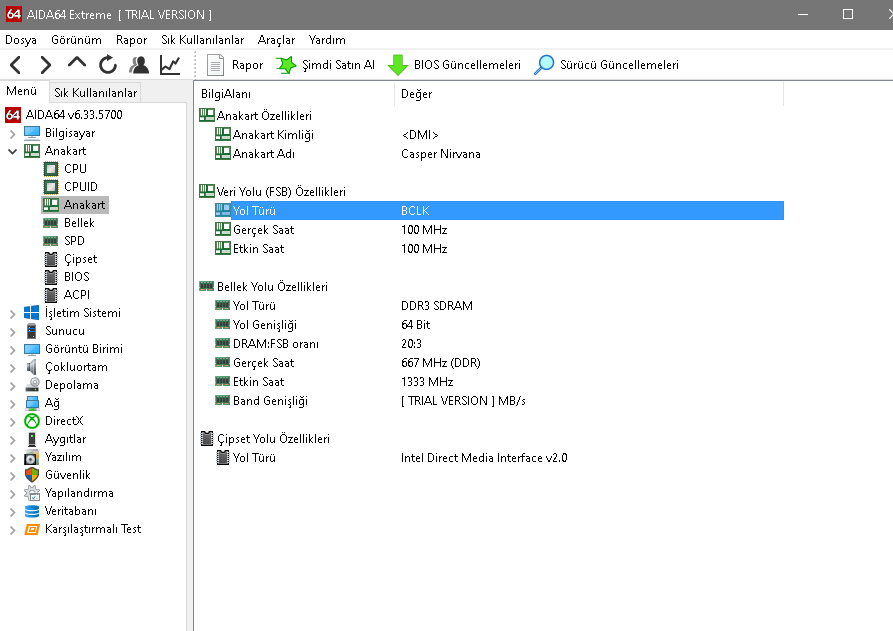Click the Yapılandırma icon in tree
This screenshot has width=893, height=631.
pyautogui.click(x=32, y=493)
